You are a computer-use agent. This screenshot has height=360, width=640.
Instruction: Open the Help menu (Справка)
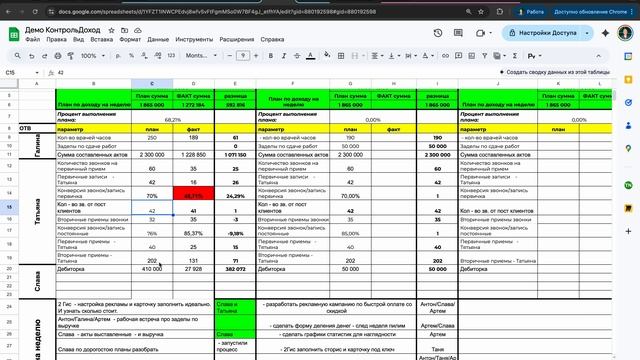[272, 40]
